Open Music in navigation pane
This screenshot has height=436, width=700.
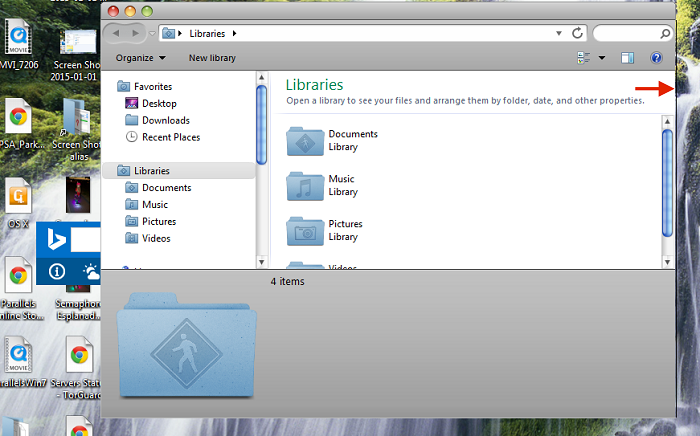coord(146,205)
